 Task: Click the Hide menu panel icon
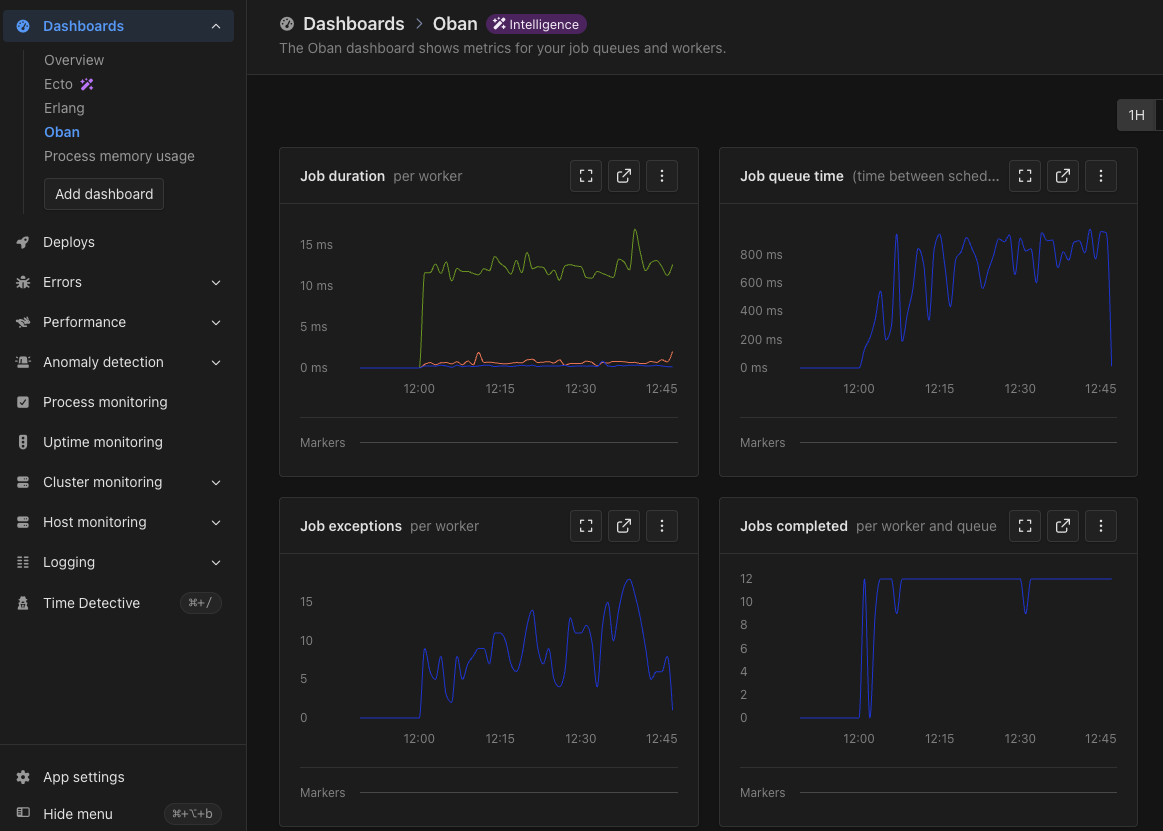click(x=23, y=813)
